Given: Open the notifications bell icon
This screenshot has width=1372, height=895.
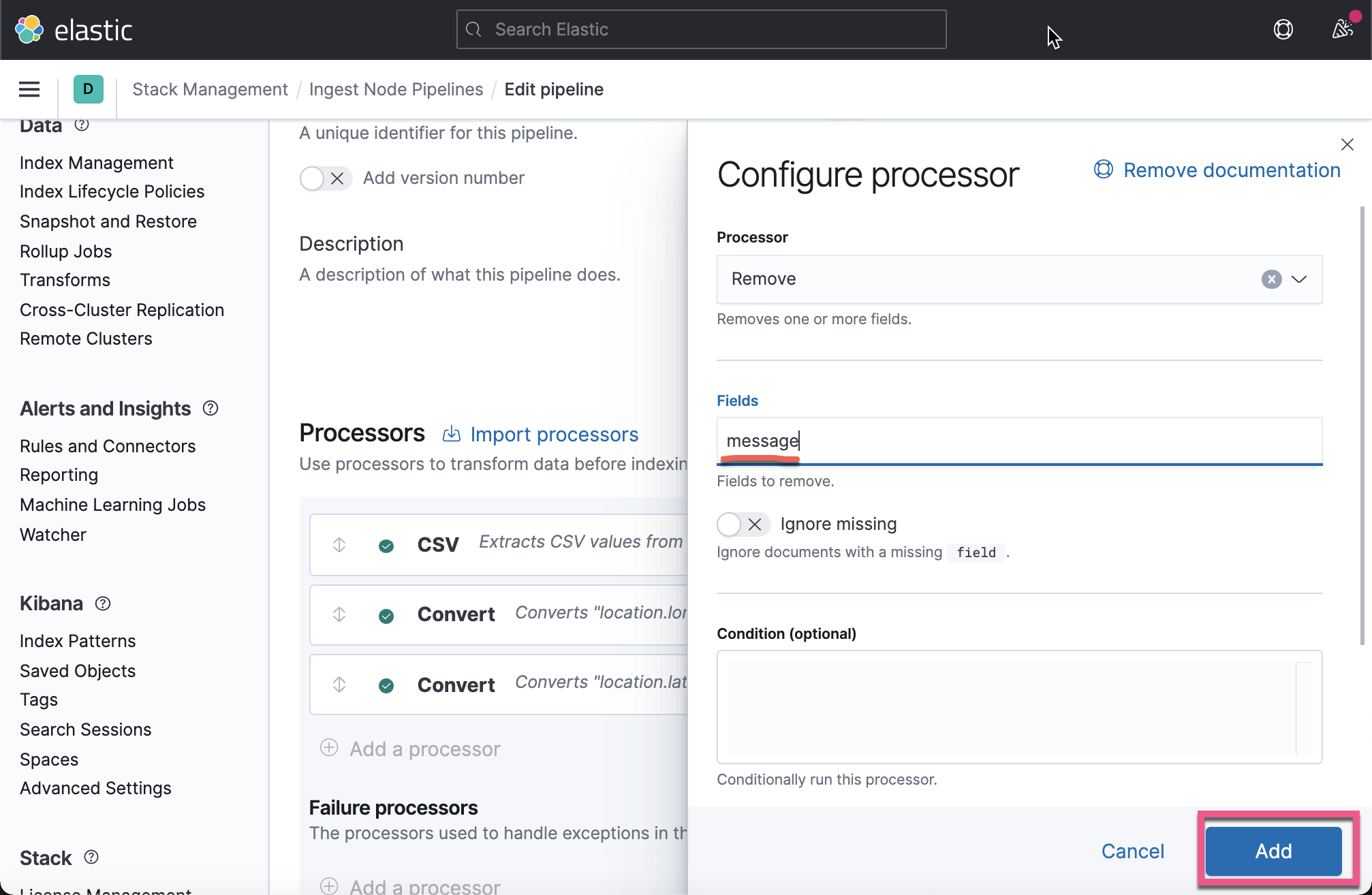Looking at the screenshot, I should click(1343, 29).
